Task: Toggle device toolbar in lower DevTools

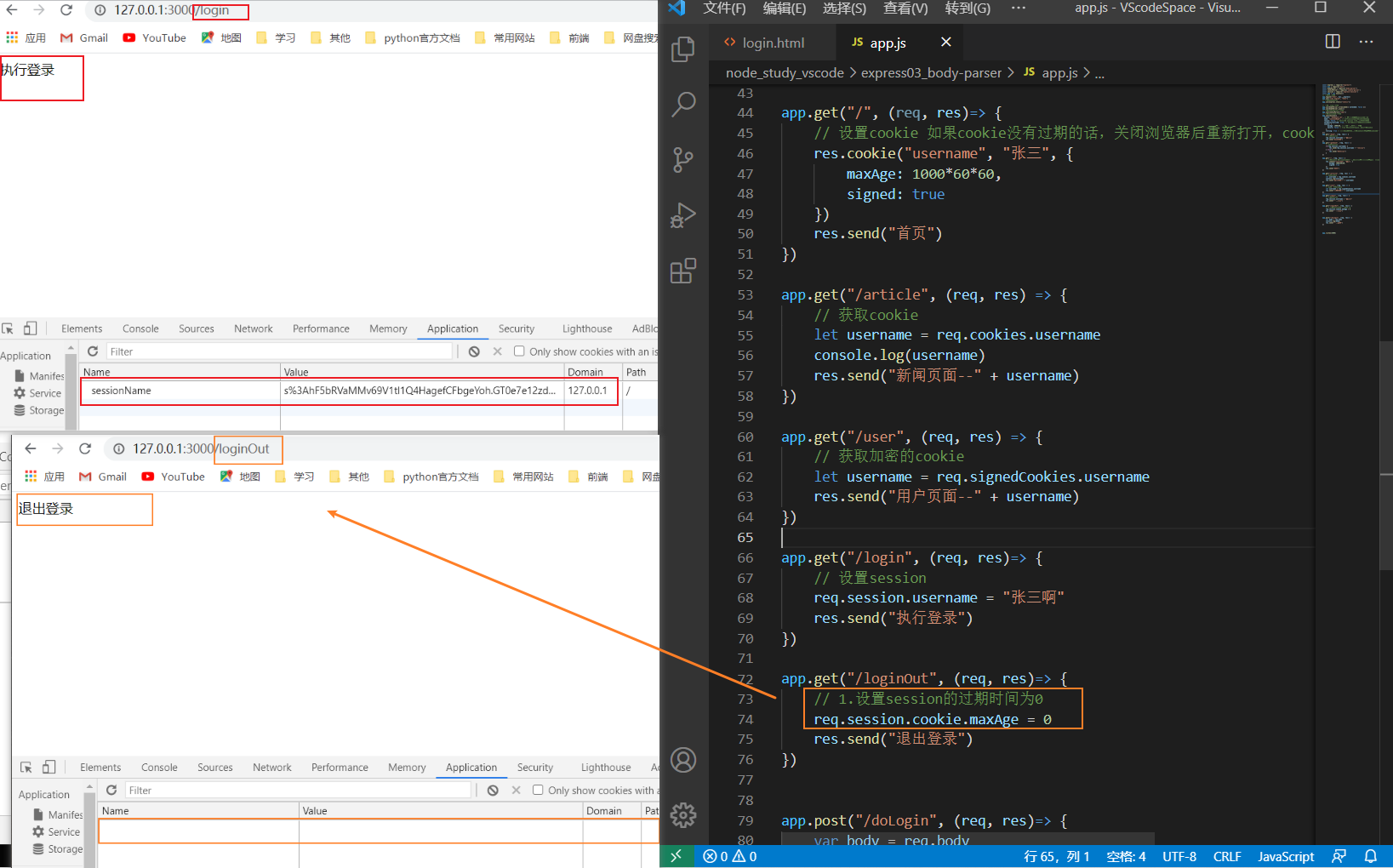Action: click(x=49, y=767)
